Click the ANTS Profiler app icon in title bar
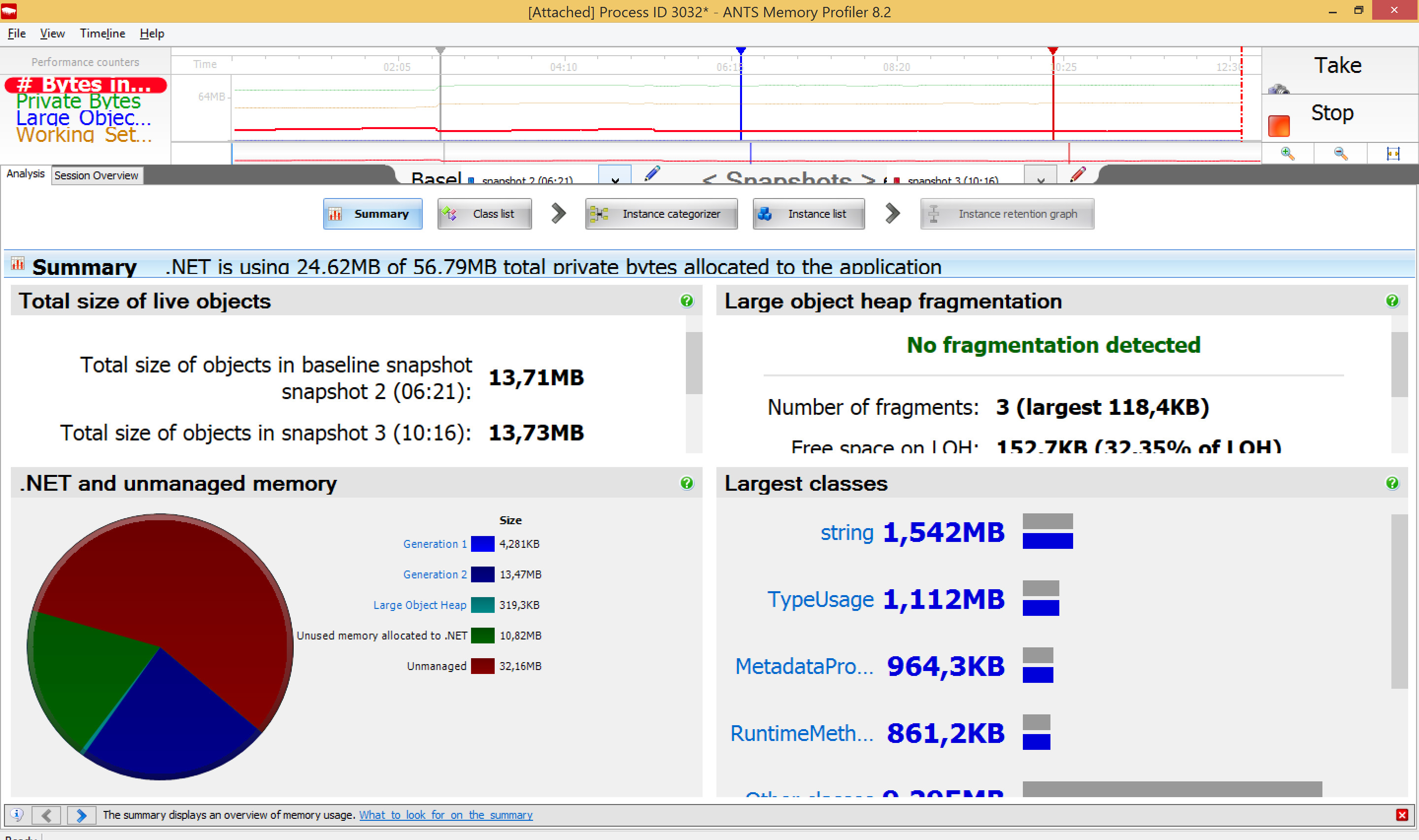Image resolution: width=1419 pixels, height=840 pixels. pos(9,11)
